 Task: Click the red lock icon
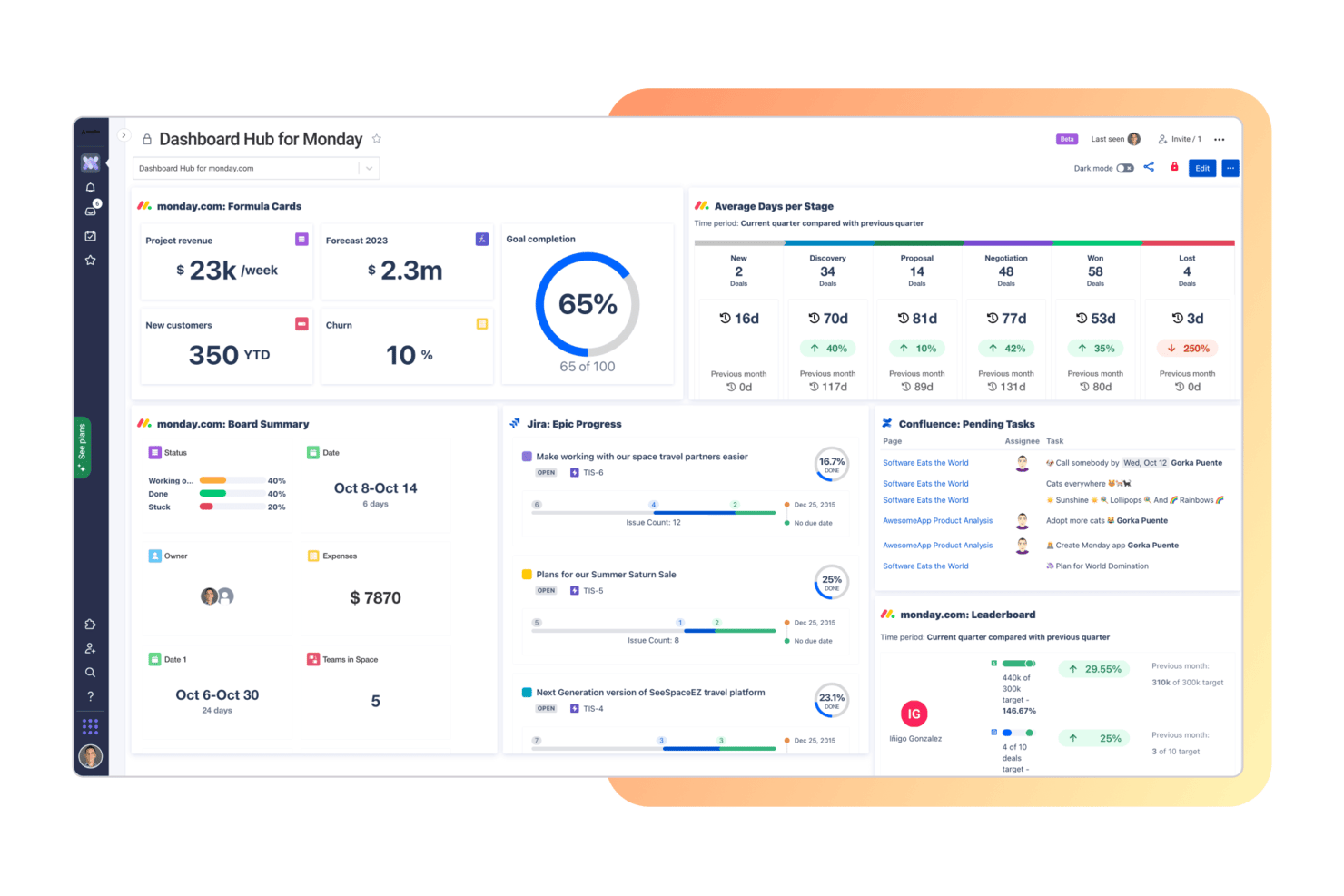[1174, 167]
